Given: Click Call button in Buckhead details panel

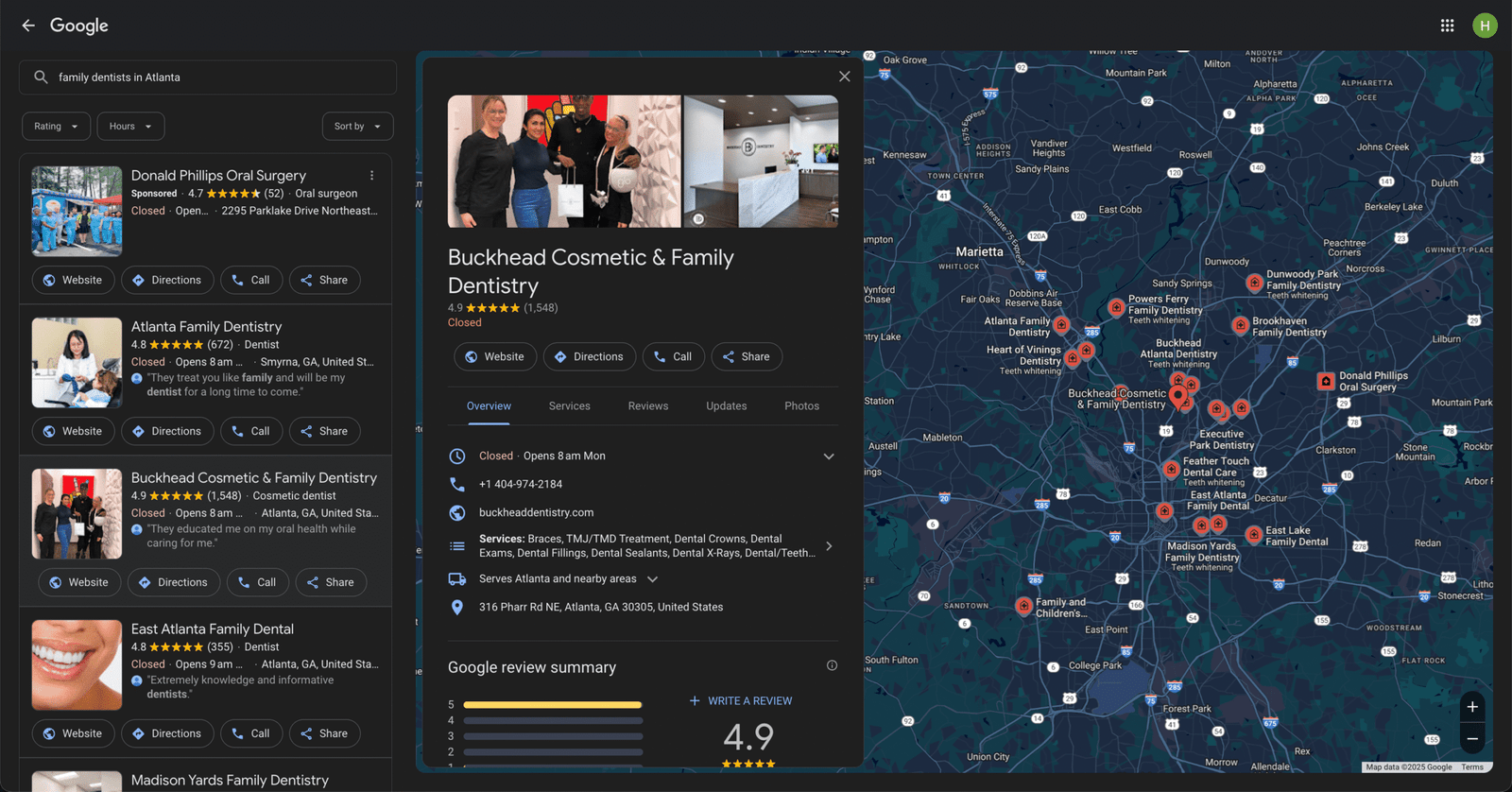Looking at the screenshot, I should pos(674,357).
